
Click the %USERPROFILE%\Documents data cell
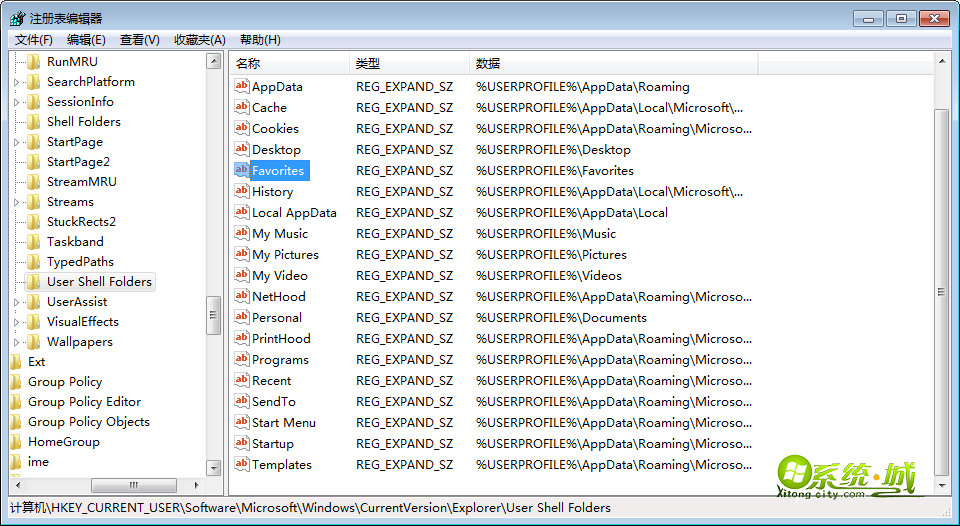pos(561,318)
